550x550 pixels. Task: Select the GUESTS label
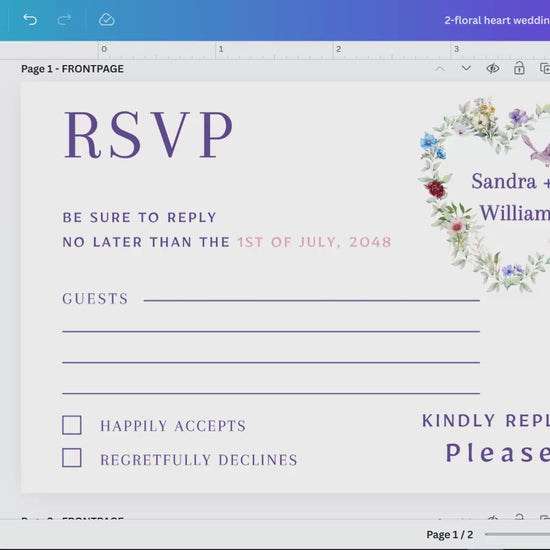pos(95,299)
